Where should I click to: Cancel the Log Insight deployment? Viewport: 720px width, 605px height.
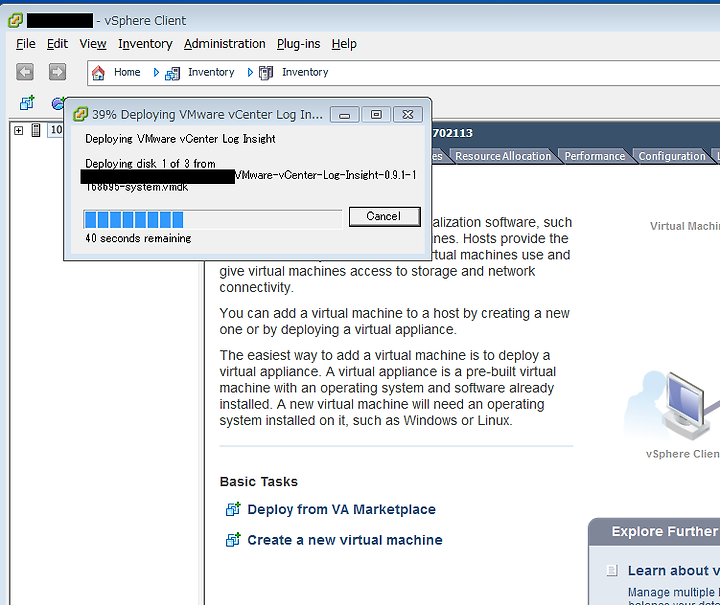(384, 216)
